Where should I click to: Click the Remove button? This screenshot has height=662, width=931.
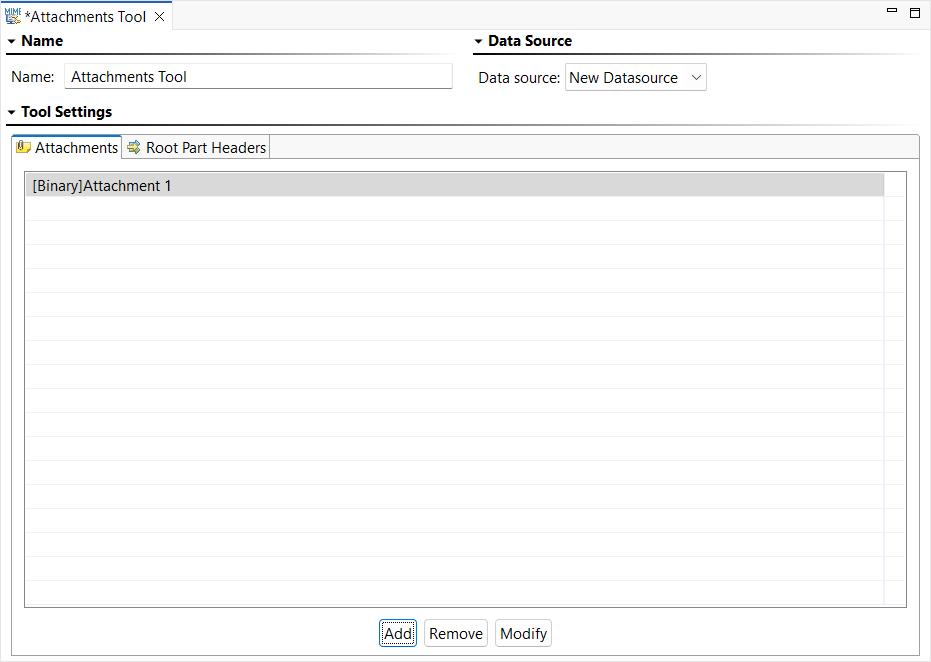pyautogui.click(x=455, y=634)
